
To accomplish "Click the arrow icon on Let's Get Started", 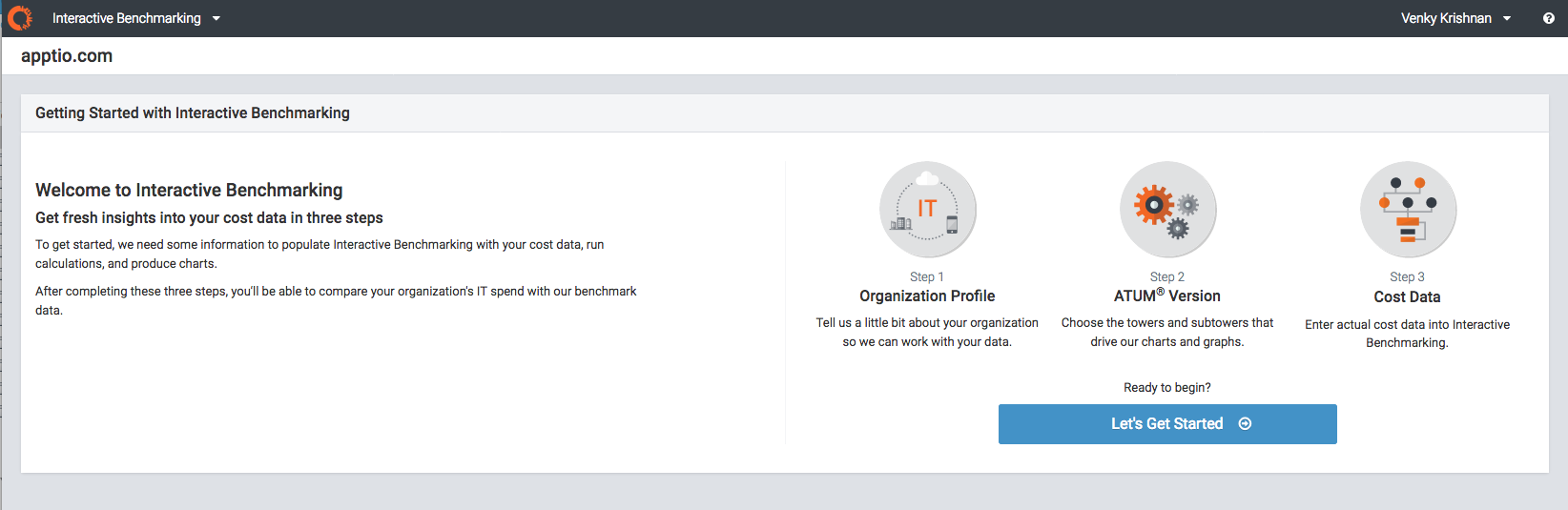I will coord(1245,424).
